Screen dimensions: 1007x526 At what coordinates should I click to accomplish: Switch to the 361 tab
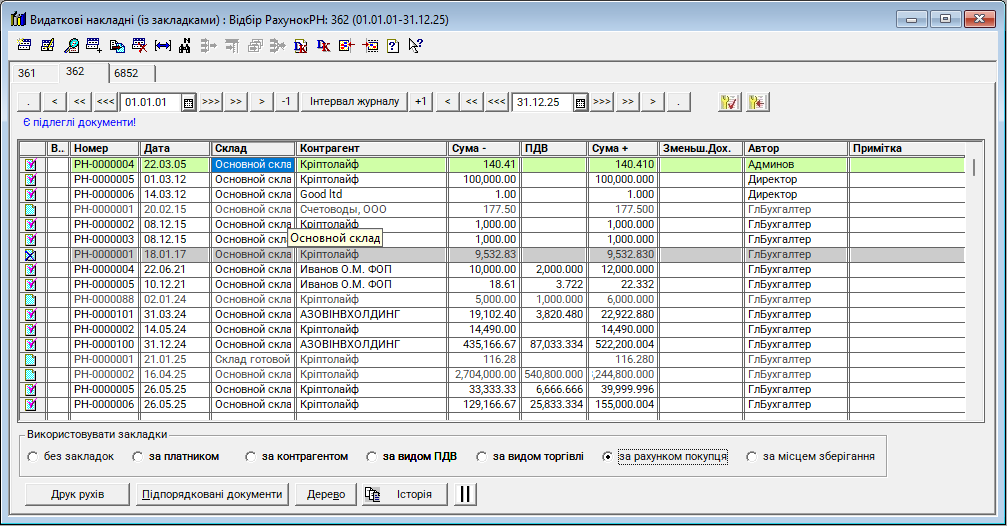tap(27, 73)
